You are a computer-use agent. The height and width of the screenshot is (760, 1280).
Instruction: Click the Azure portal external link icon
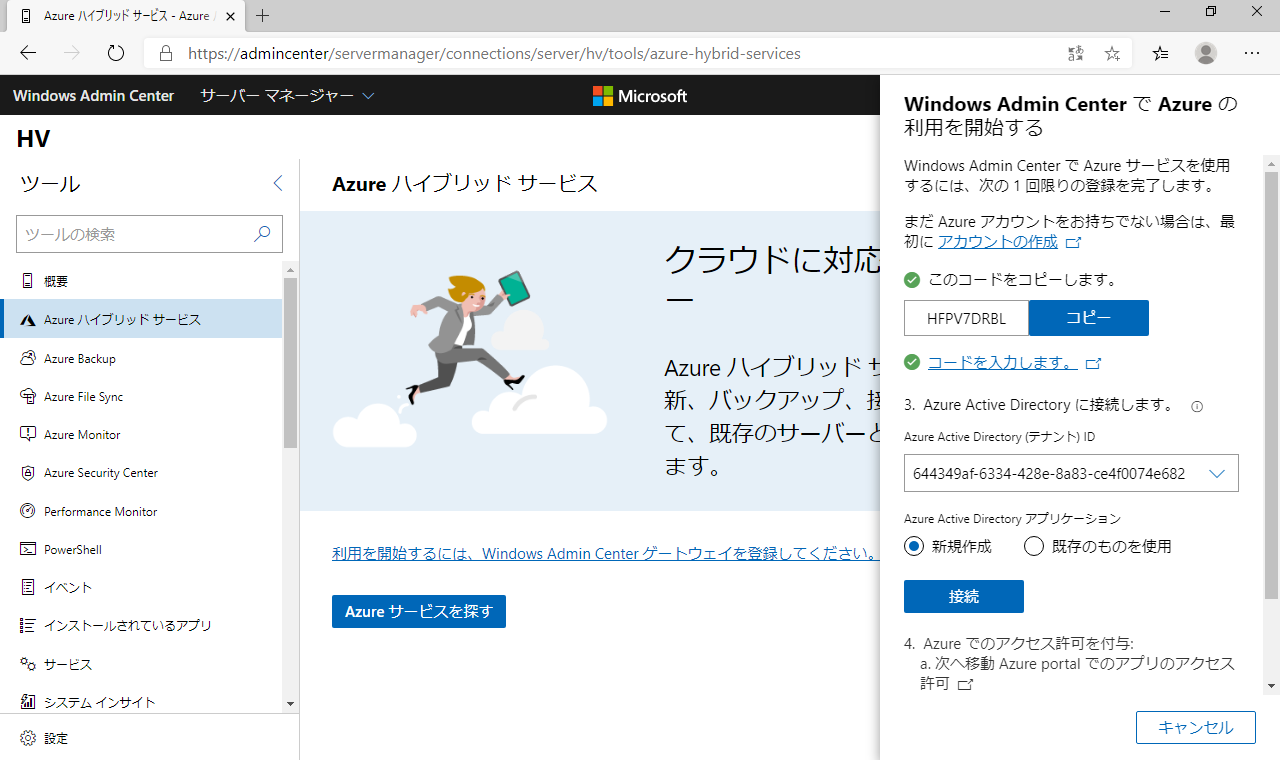pyautogui.click(x=965, y=685)
